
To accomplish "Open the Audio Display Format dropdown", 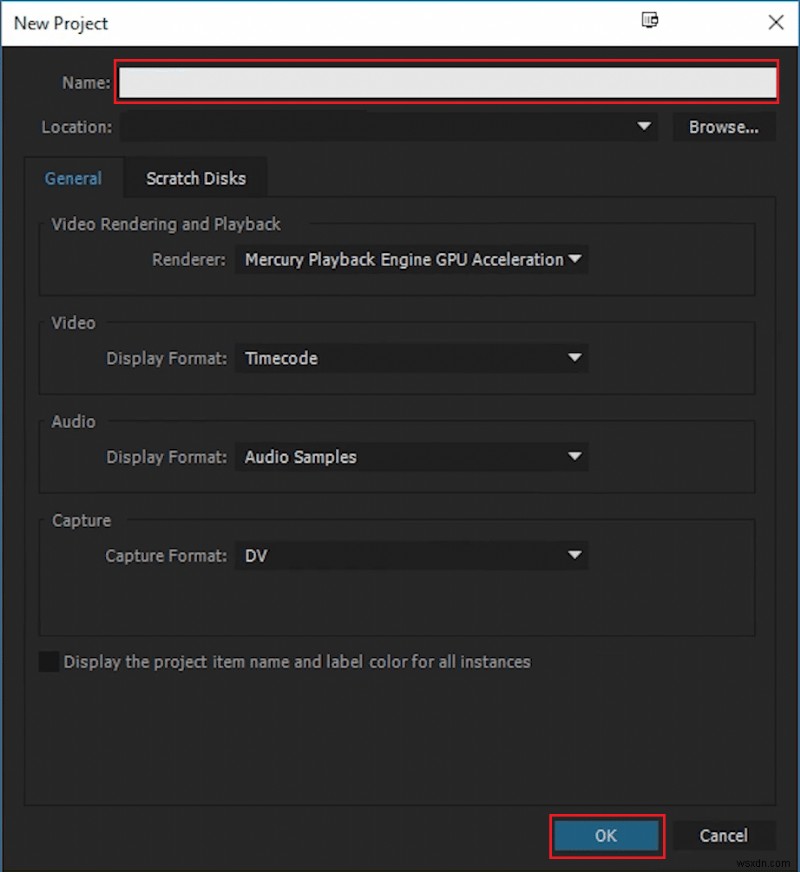I will (x=575, y=457).
